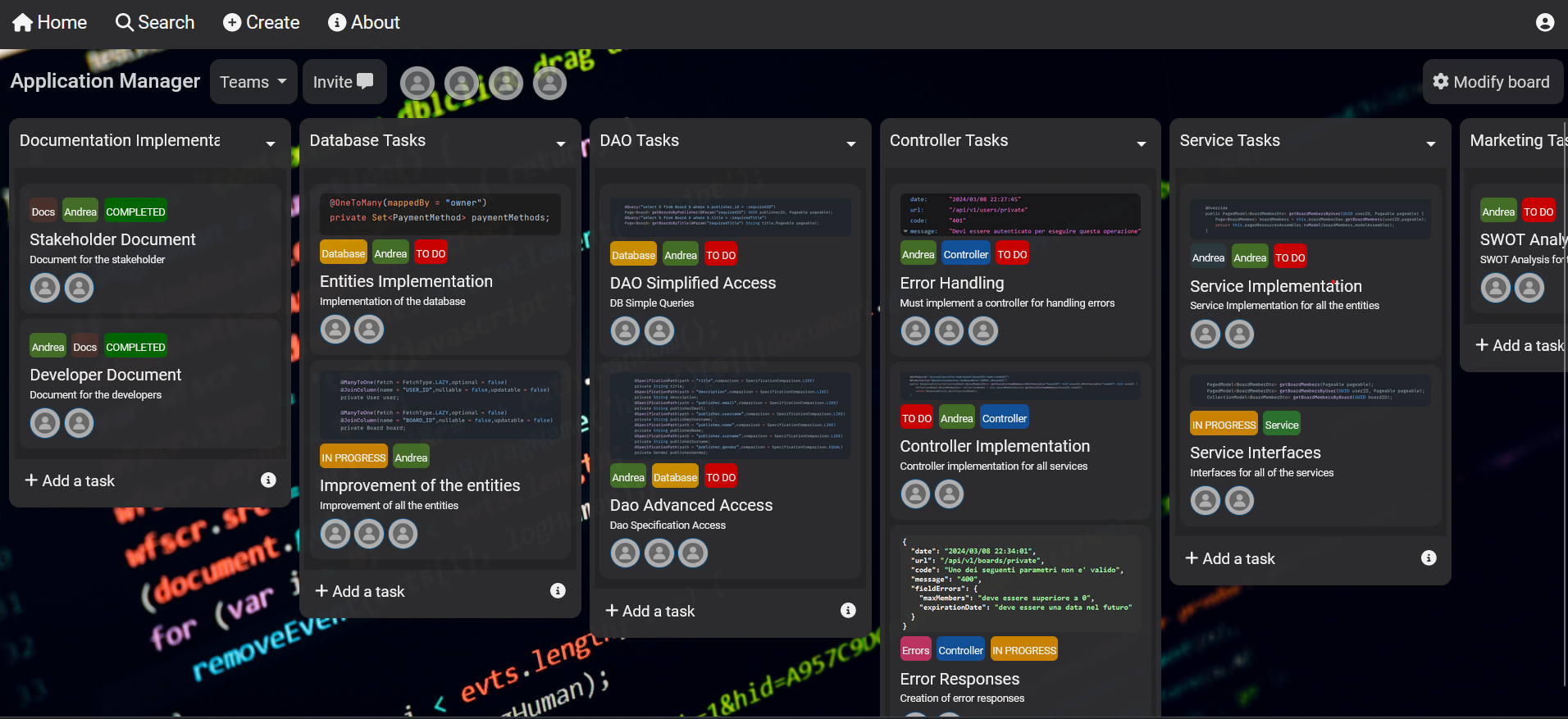Open JSON thumbnail on Error Responses card
The height and width of the screenshot is (719, 1568).
point(1020,583)
